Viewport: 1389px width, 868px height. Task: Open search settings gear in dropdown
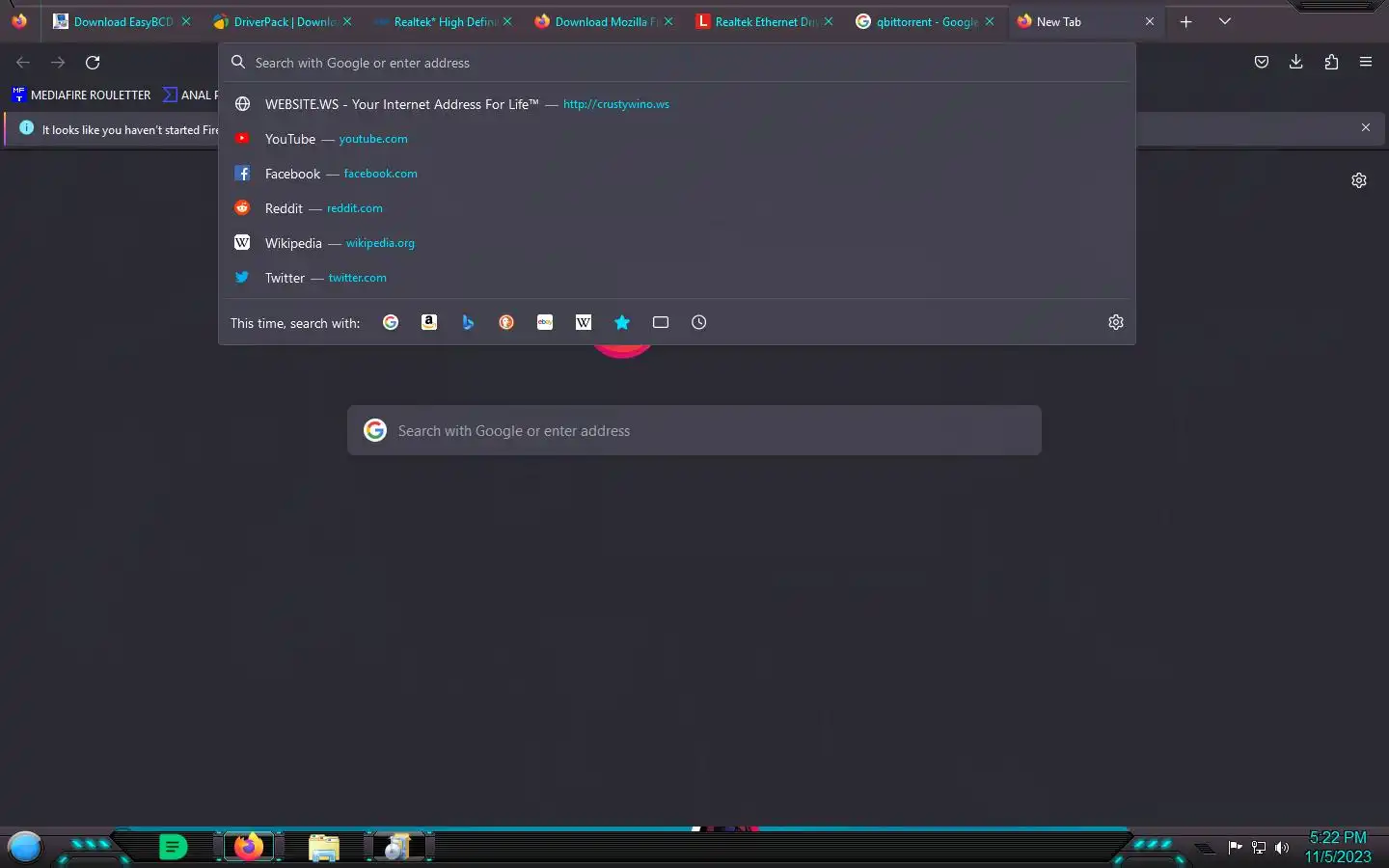(x=1116, y=322)
